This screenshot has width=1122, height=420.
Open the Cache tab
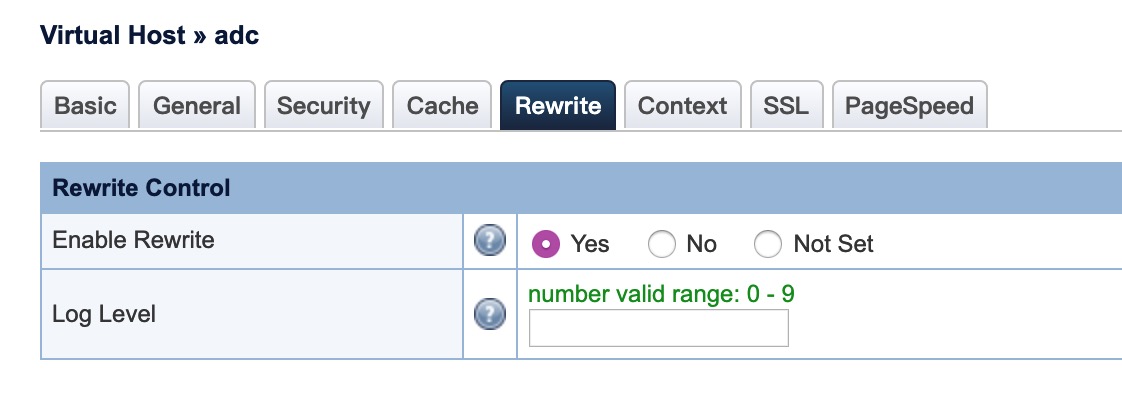pyautogui.click(x=442, y=106)
